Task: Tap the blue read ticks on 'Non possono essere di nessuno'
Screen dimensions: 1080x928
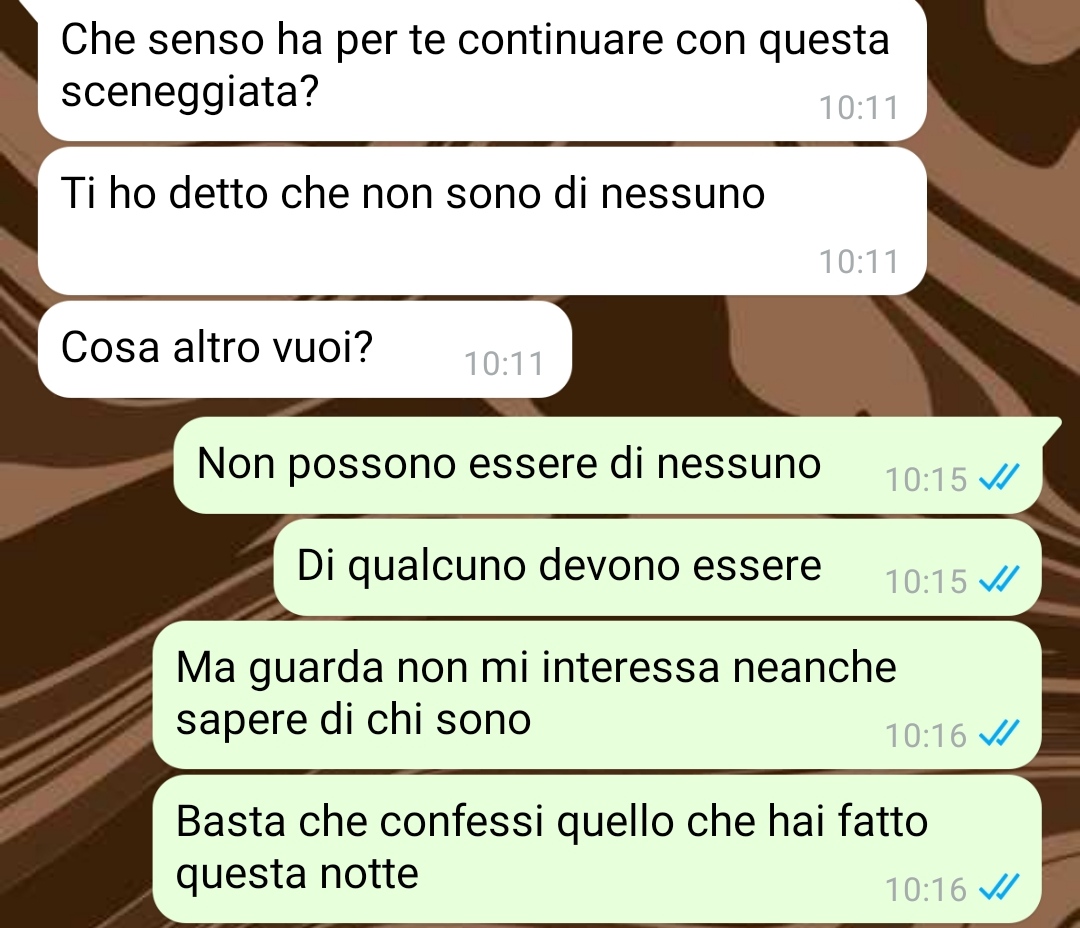Action: click(x=999, y=477)
